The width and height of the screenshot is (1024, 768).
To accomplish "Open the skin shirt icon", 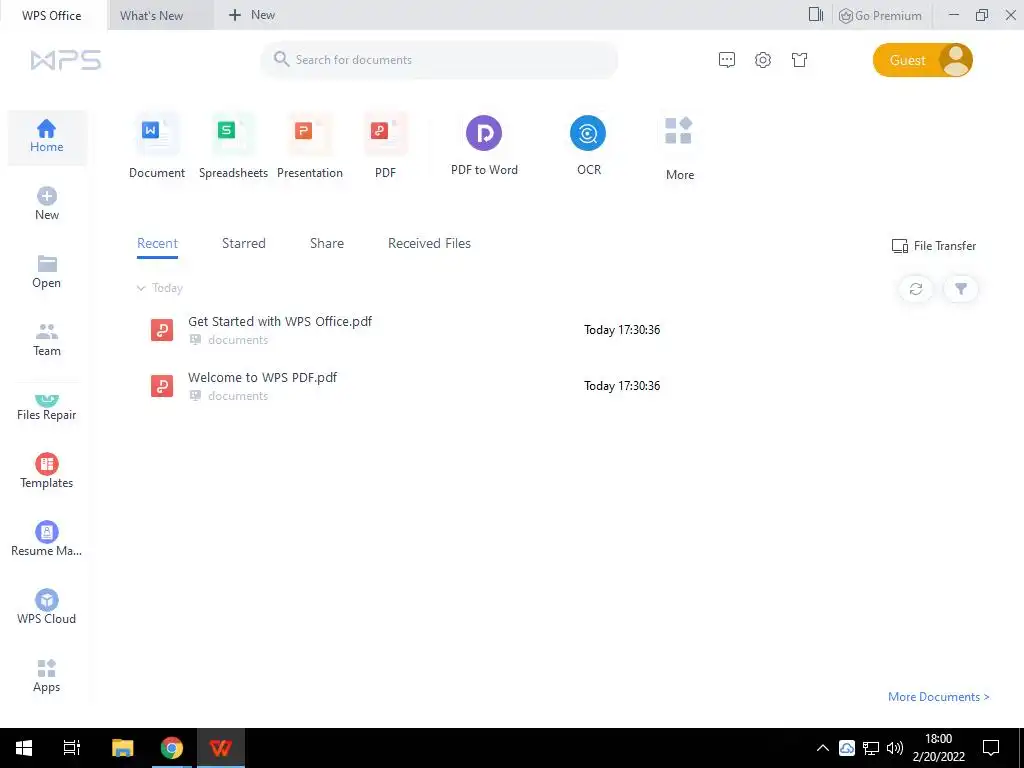I will 799,60.
